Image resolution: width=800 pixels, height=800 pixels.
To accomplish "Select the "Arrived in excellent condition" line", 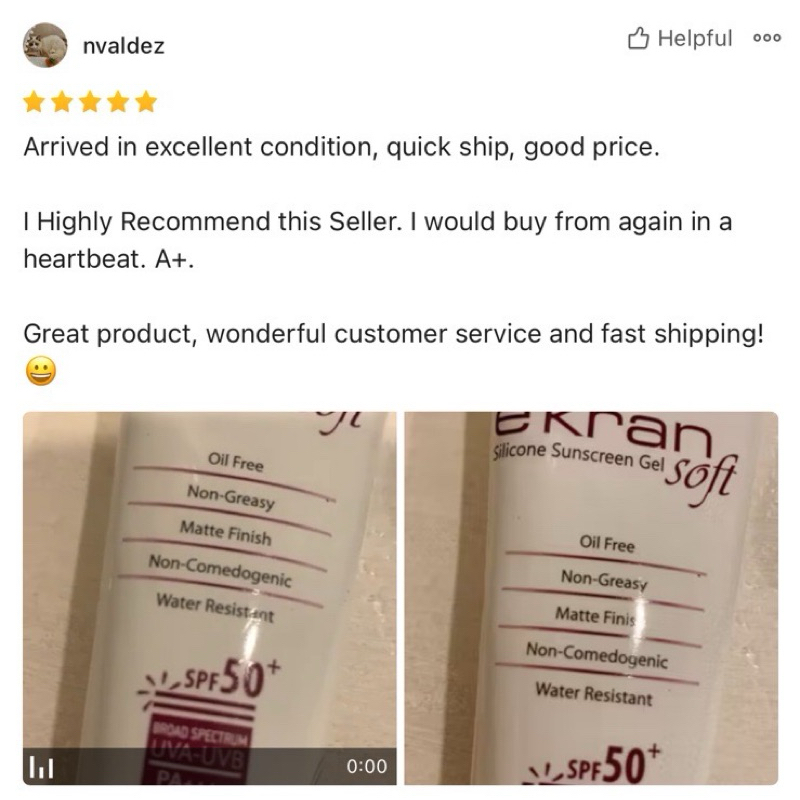I will pos(341,147).
